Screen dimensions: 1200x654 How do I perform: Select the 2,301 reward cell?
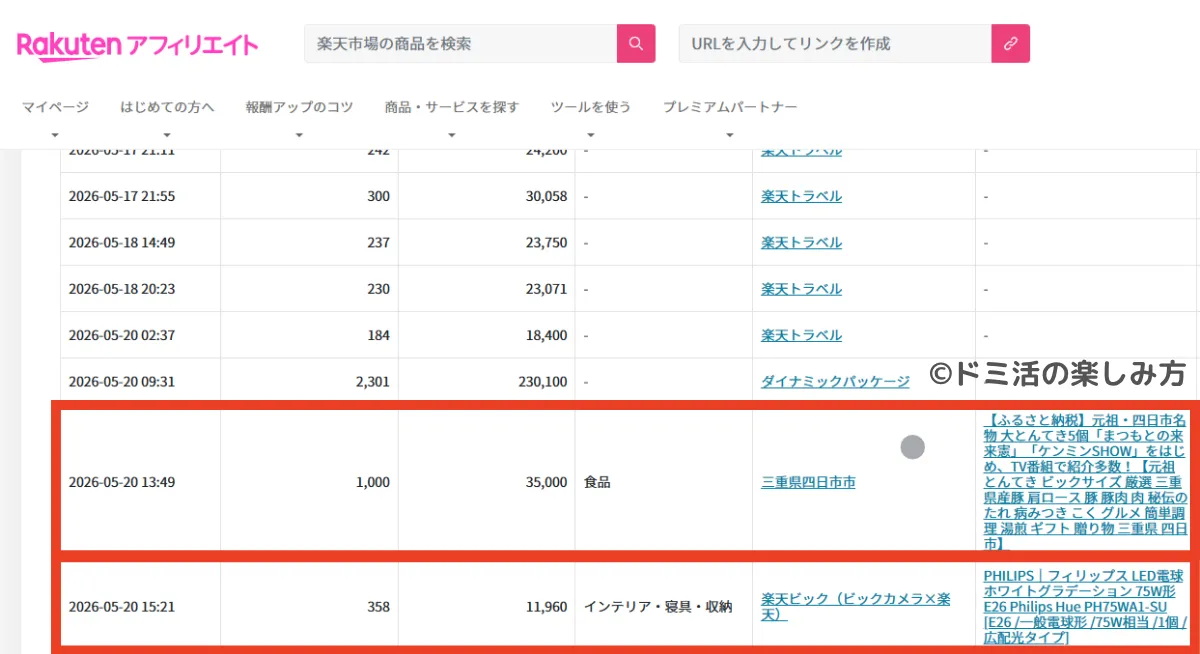[309, 381]
